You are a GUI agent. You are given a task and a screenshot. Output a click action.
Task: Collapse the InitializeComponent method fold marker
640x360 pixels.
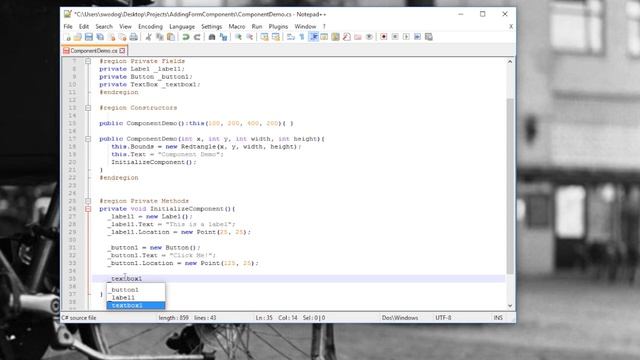point(88,209)
